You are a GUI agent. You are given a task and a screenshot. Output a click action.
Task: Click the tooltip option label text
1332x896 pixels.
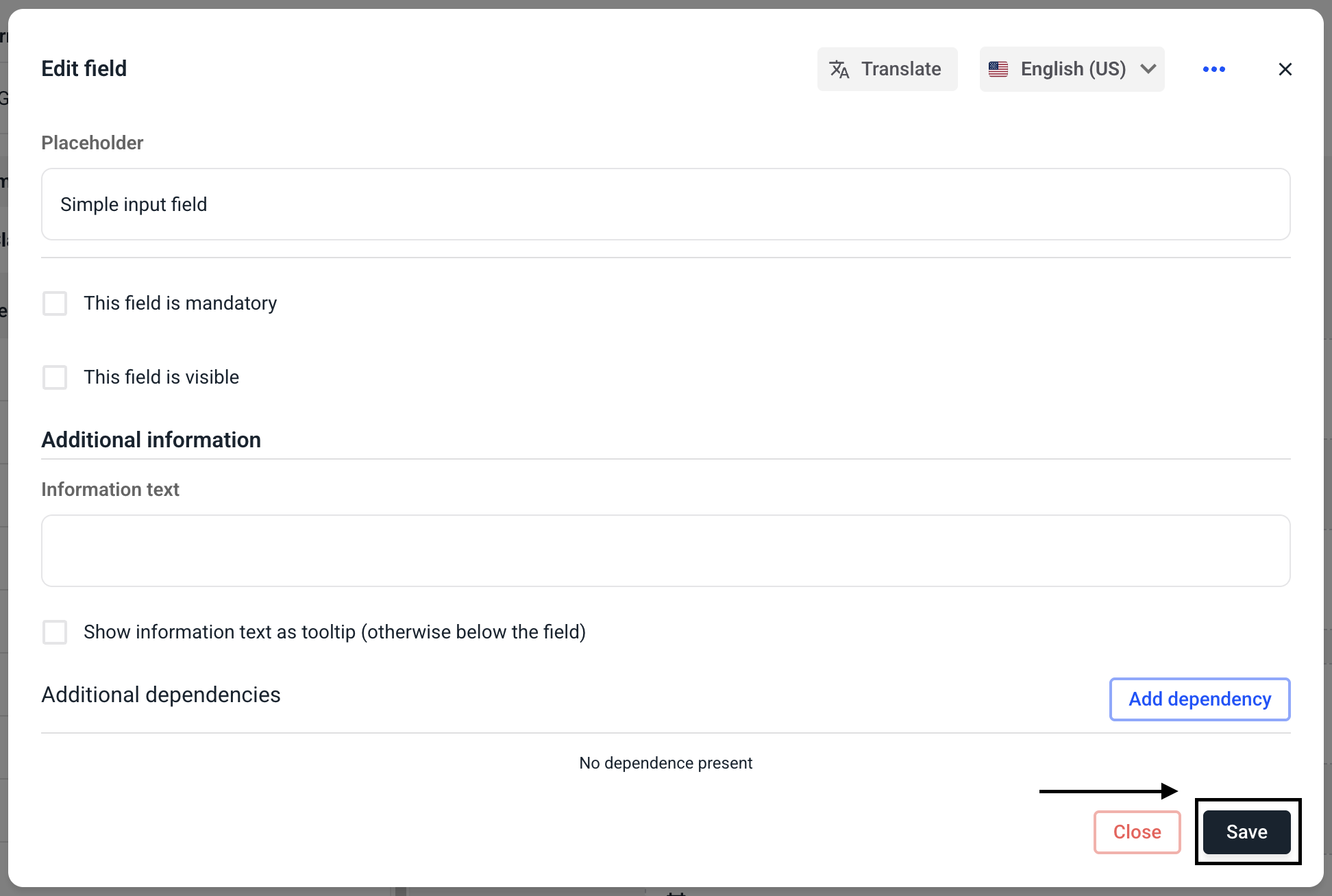334,632
